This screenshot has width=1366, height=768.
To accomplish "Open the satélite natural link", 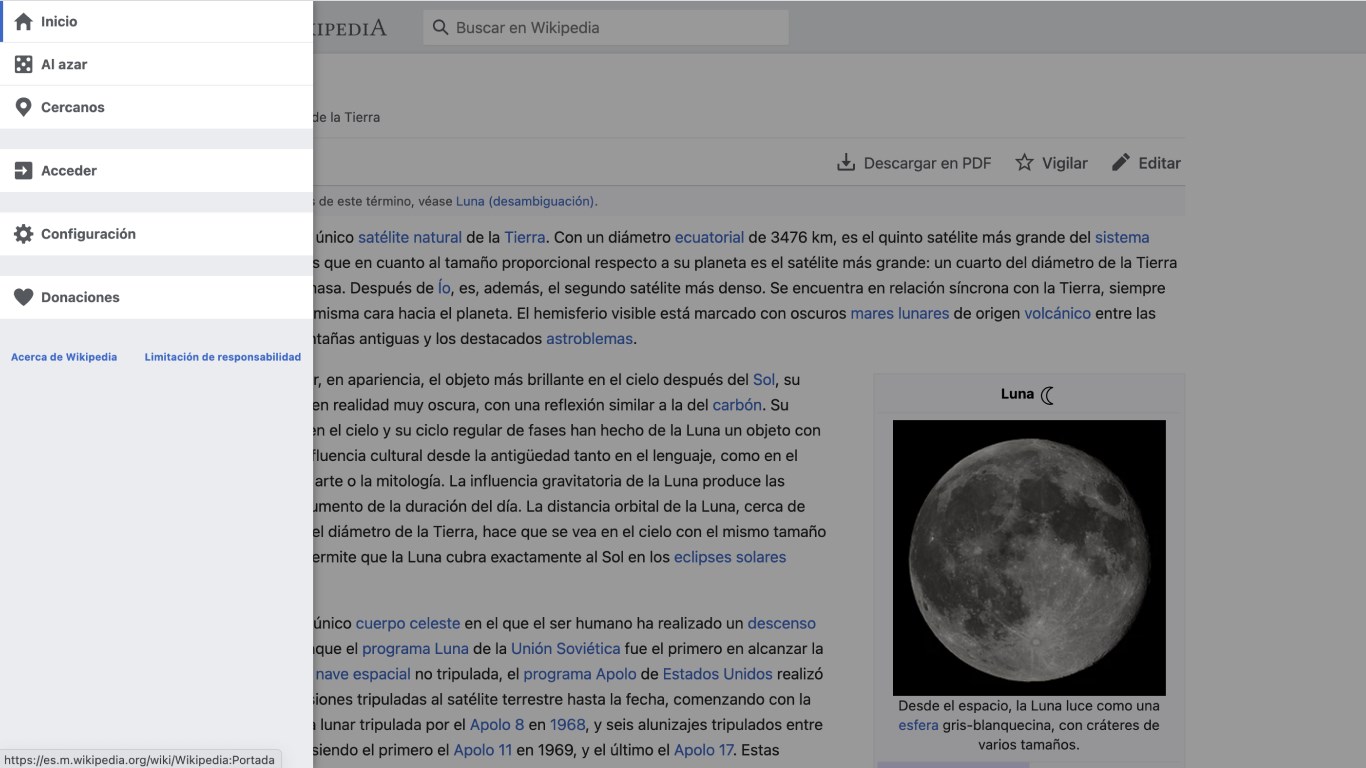I will [410, 237].
